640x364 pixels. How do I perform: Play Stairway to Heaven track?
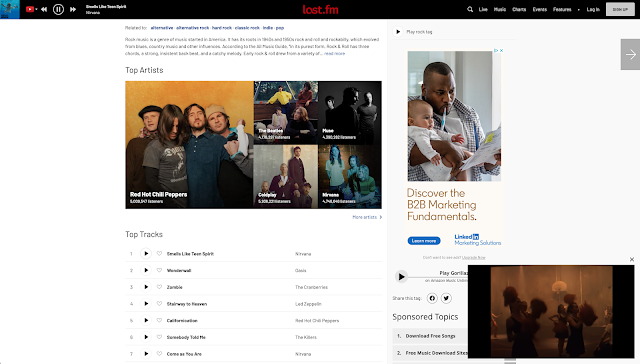coord(146,304)
